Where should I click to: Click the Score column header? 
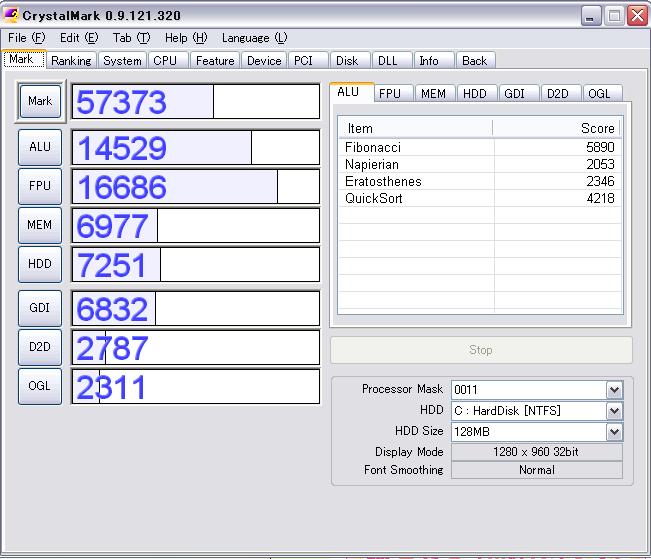click(556, 128)
